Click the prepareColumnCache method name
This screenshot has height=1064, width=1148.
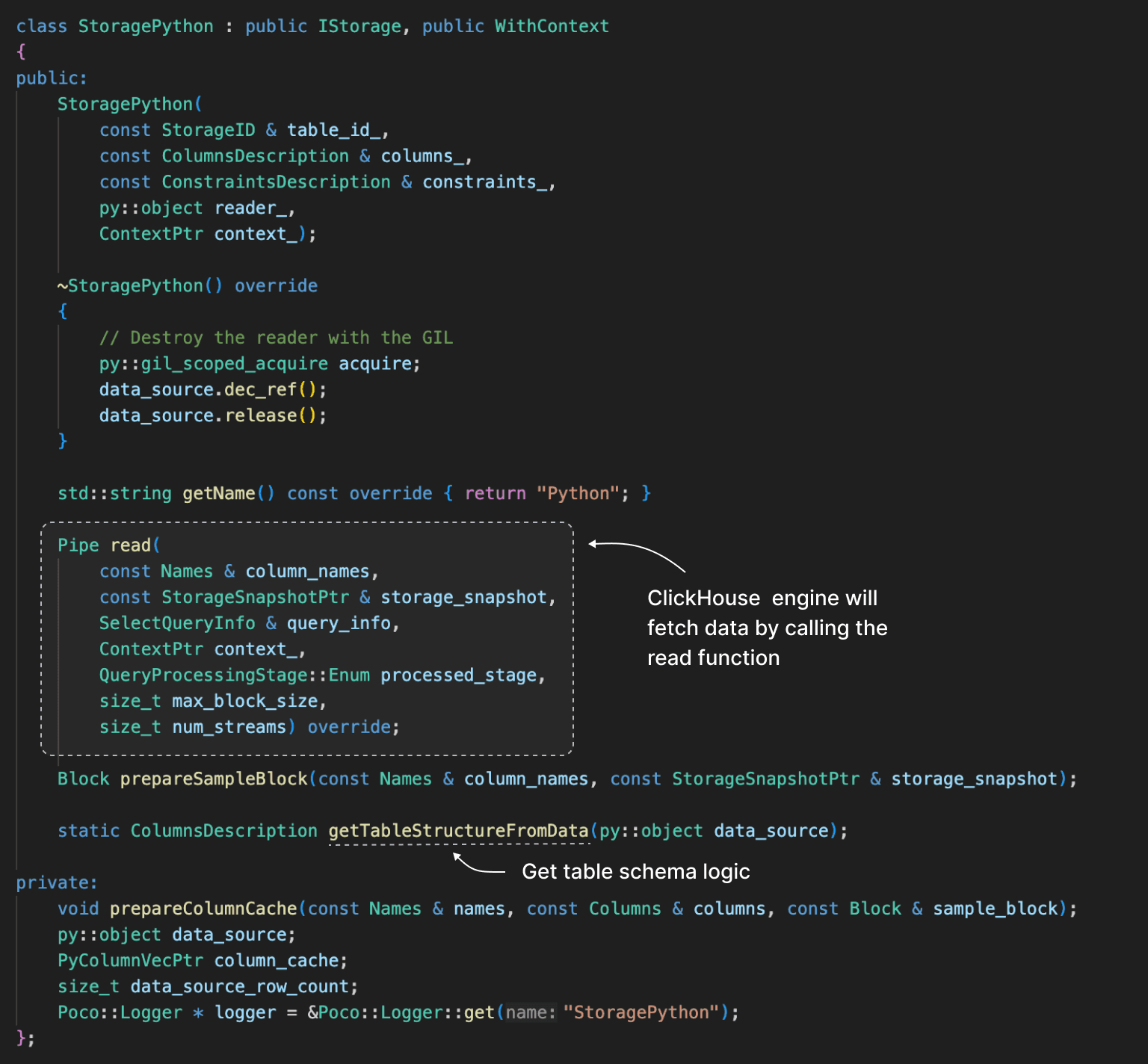pyautogui.click(x=203, y=909)
